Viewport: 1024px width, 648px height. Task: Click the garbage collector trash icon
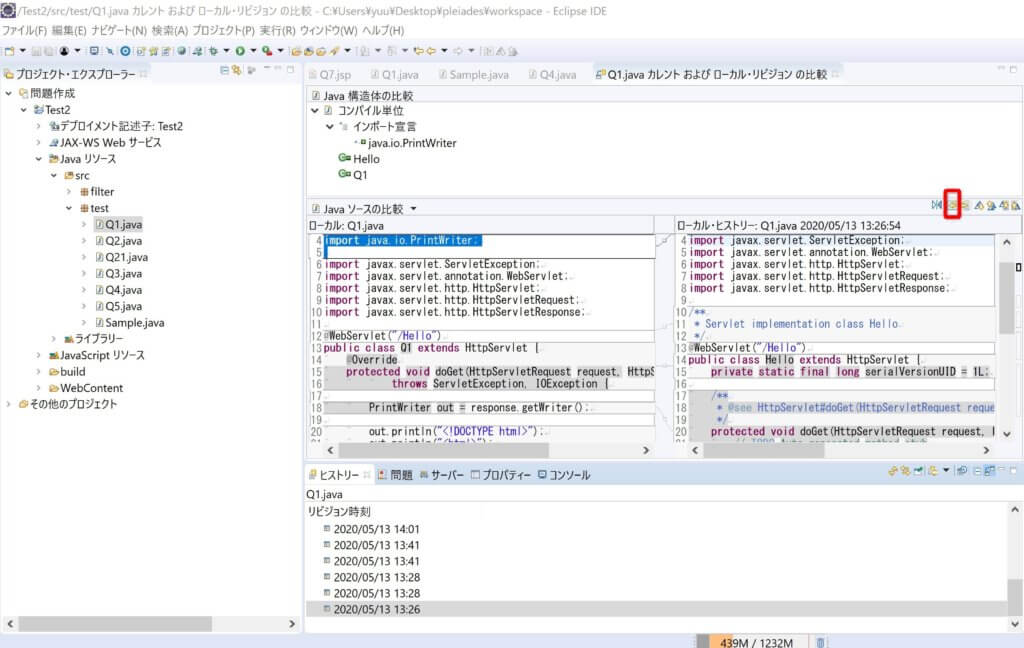coord(820,643)
